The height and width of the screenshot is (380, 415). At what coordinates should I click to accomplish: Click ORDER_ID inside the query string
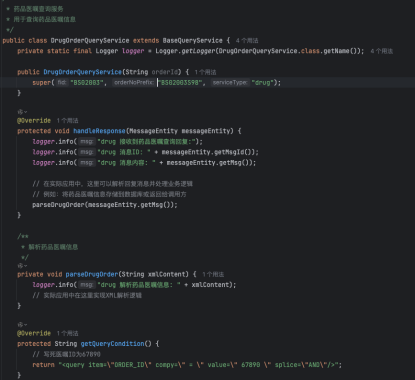[129, 365]
